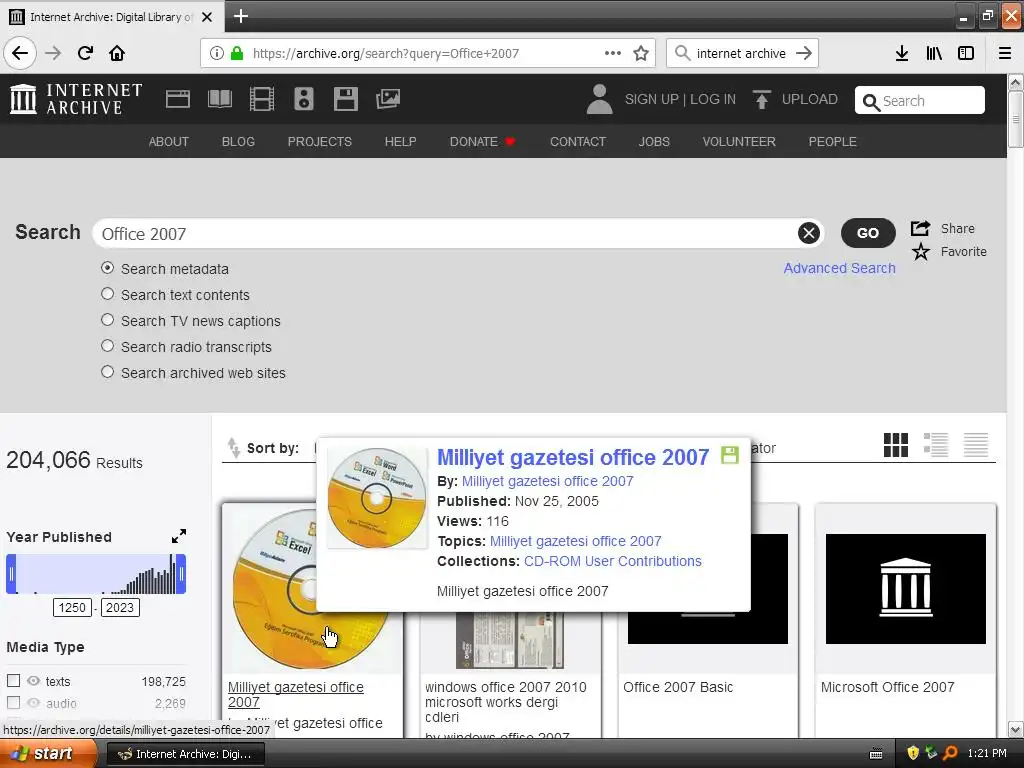Open the HELP menu item
Image resolution: width=1024 pixels, height=768 pixels.
coord(400,142)
